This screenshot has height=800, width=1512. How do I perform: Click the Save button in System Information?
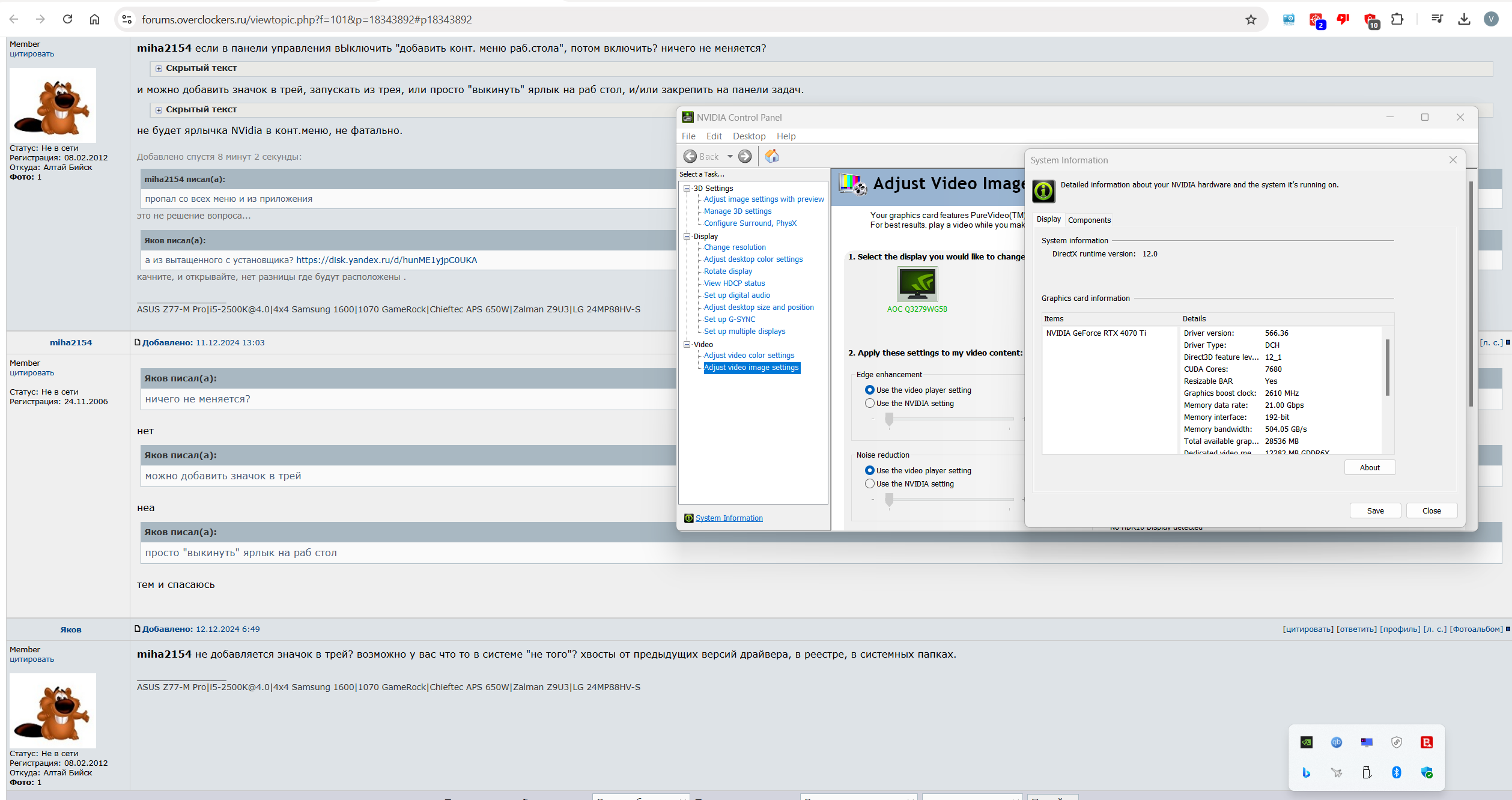pyautogui.click(x=1375, y=511)
